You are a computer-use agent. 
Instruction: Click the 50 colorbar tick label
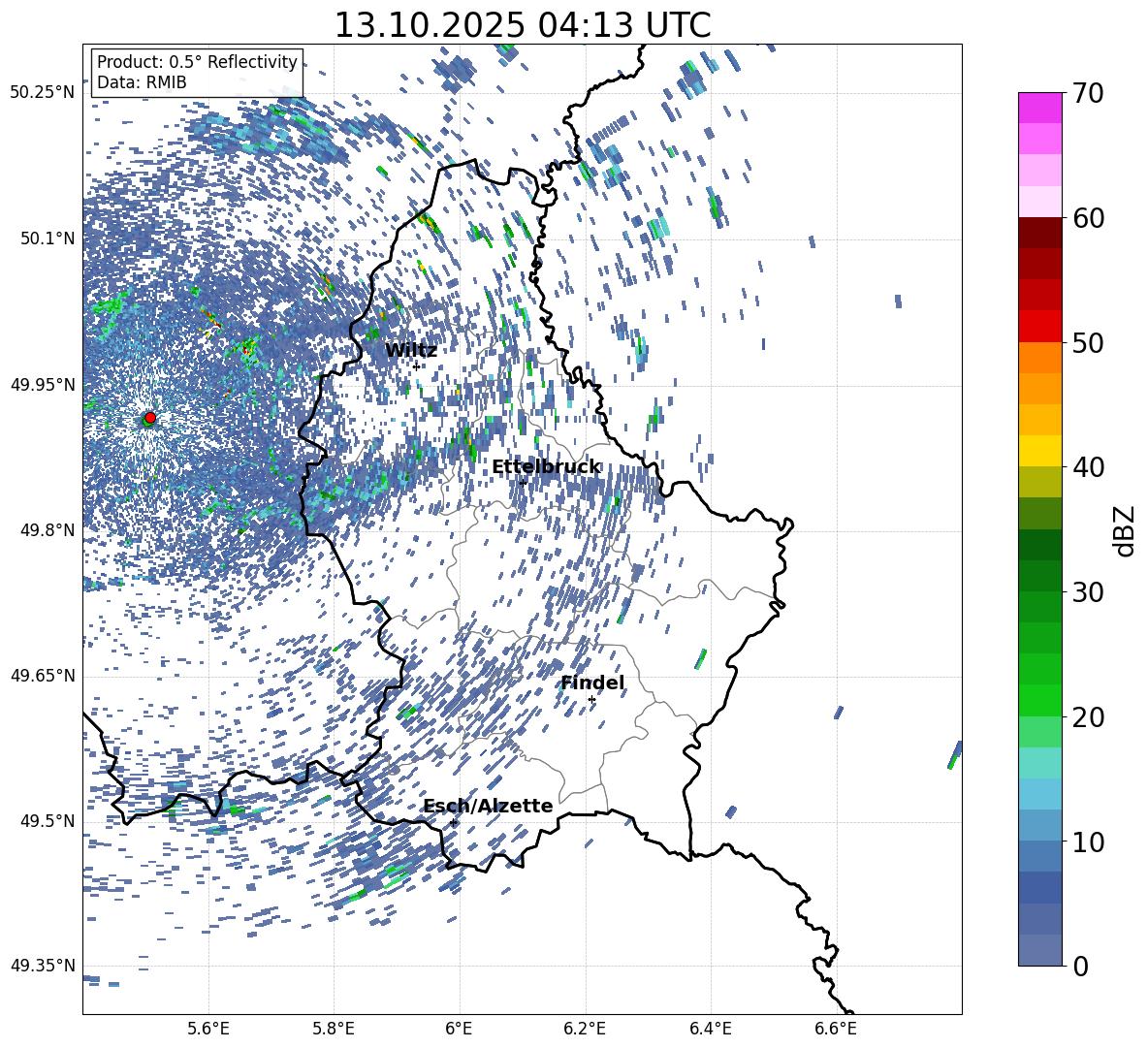(x=1088, y=342)
